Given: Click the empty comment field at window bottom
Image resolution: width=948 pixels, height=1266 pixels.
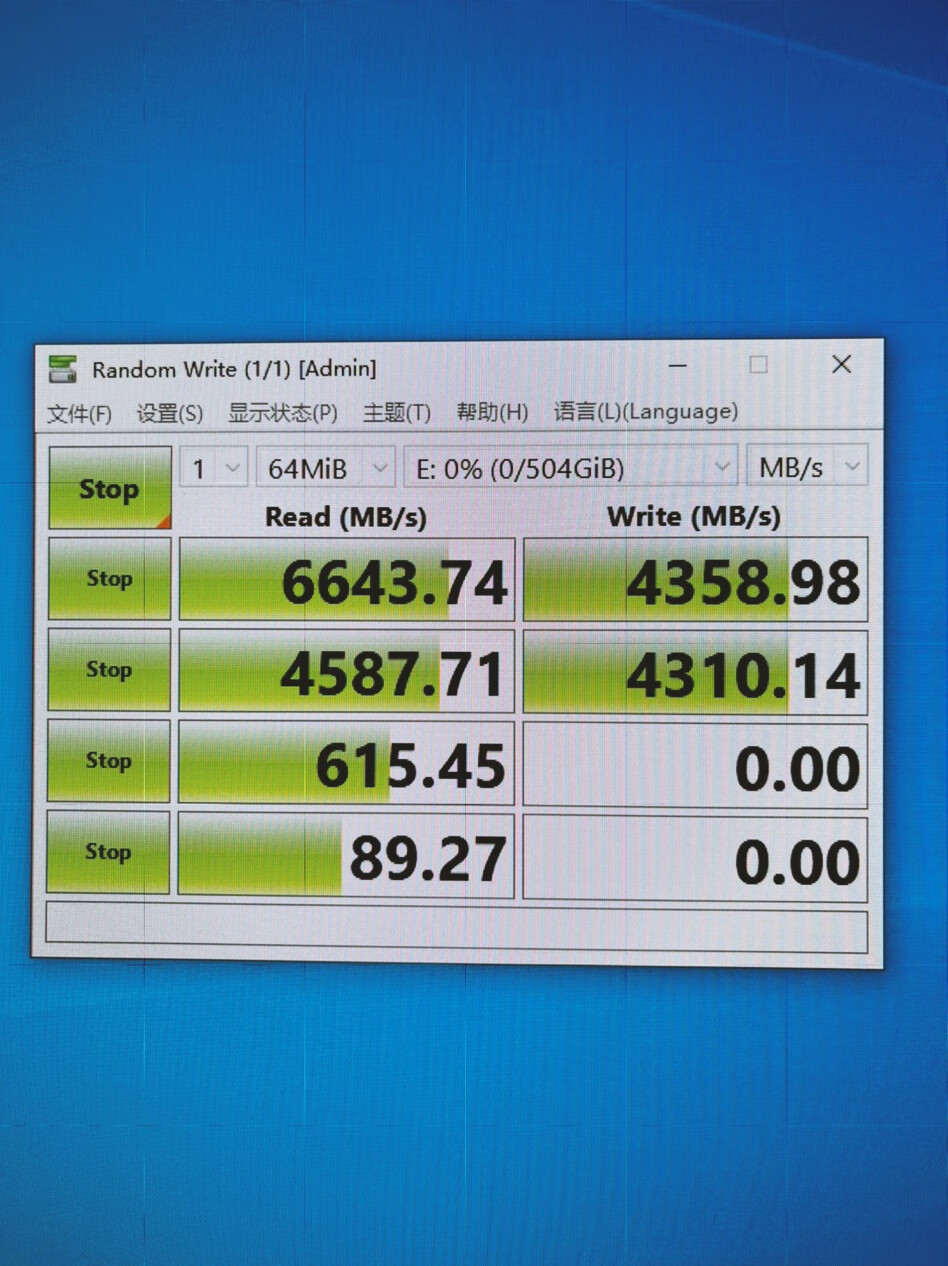Looking at the screenshot, I should [x=456, y=929].
